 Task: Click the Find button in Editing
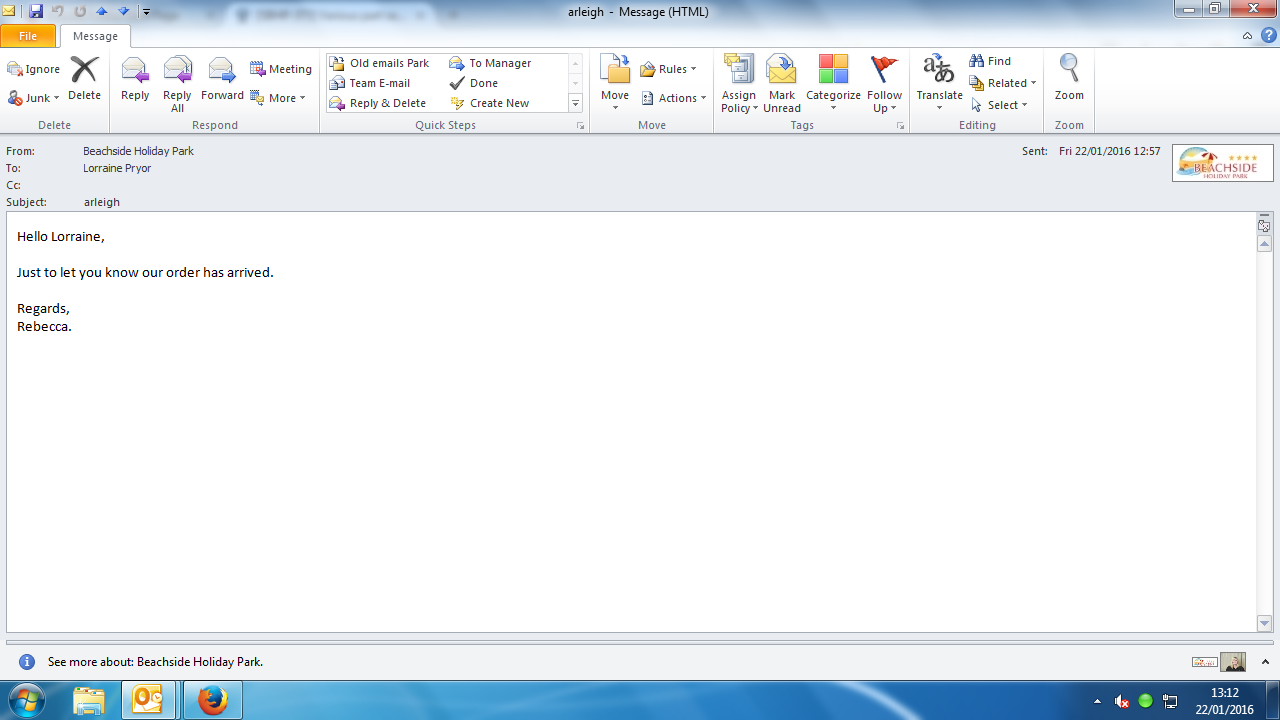pyautogui.click(x=990, y=61)
